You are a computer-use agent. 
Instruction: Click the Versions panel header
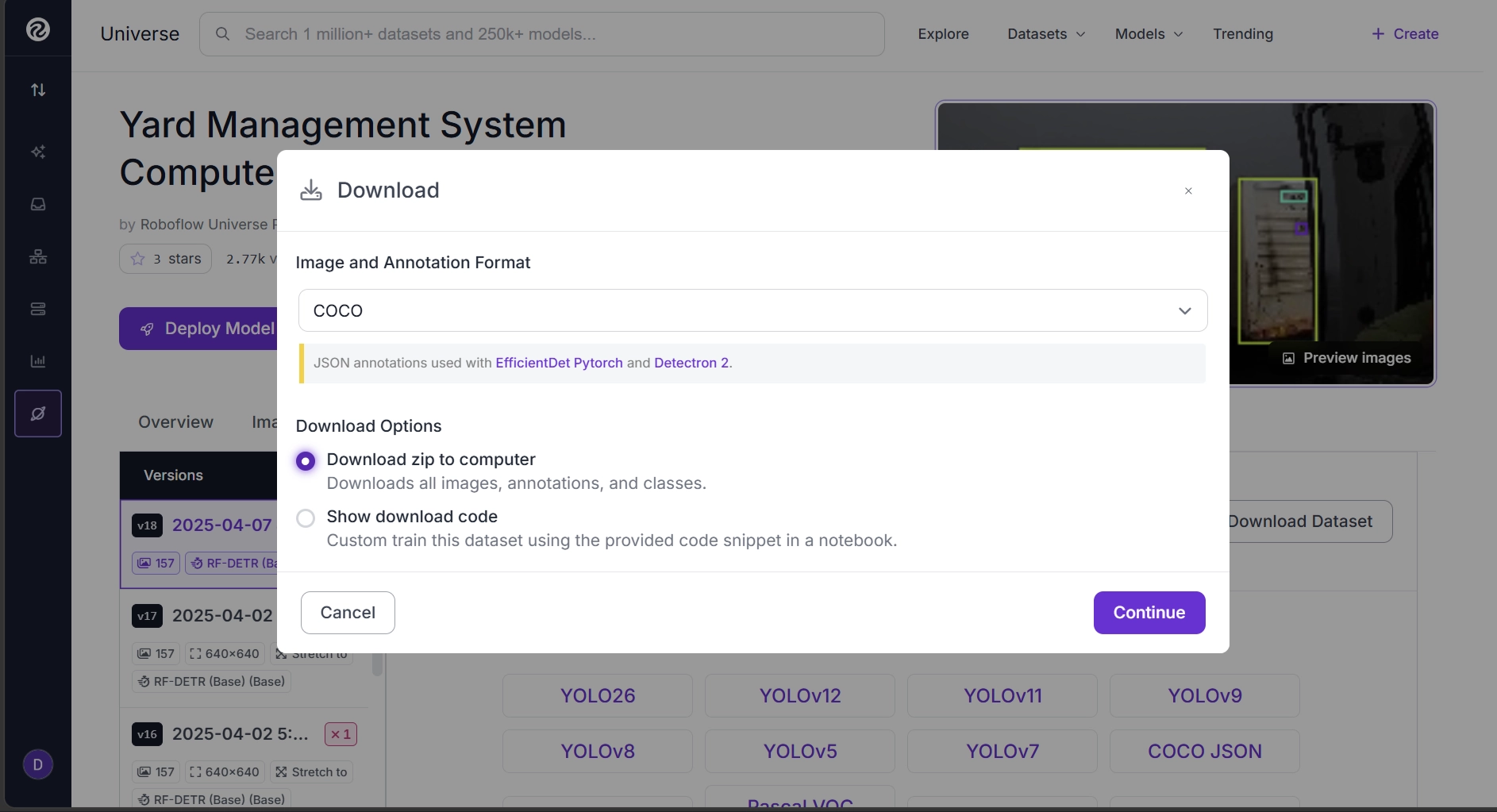(198, 475)
